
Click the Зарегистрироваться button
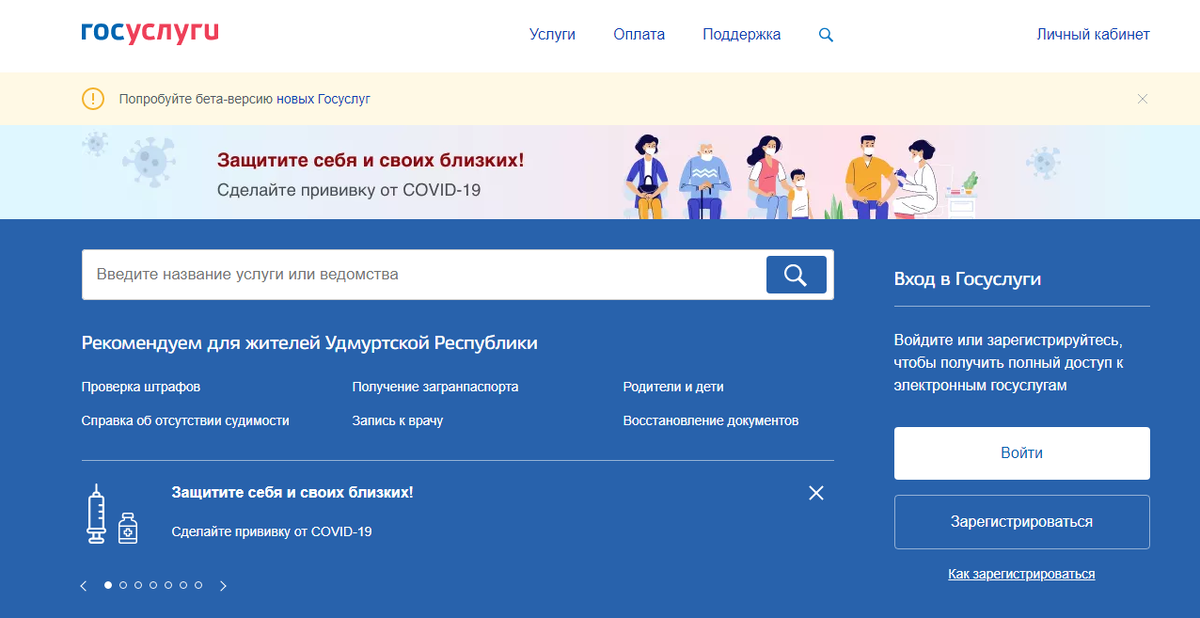pos(1022,522)
